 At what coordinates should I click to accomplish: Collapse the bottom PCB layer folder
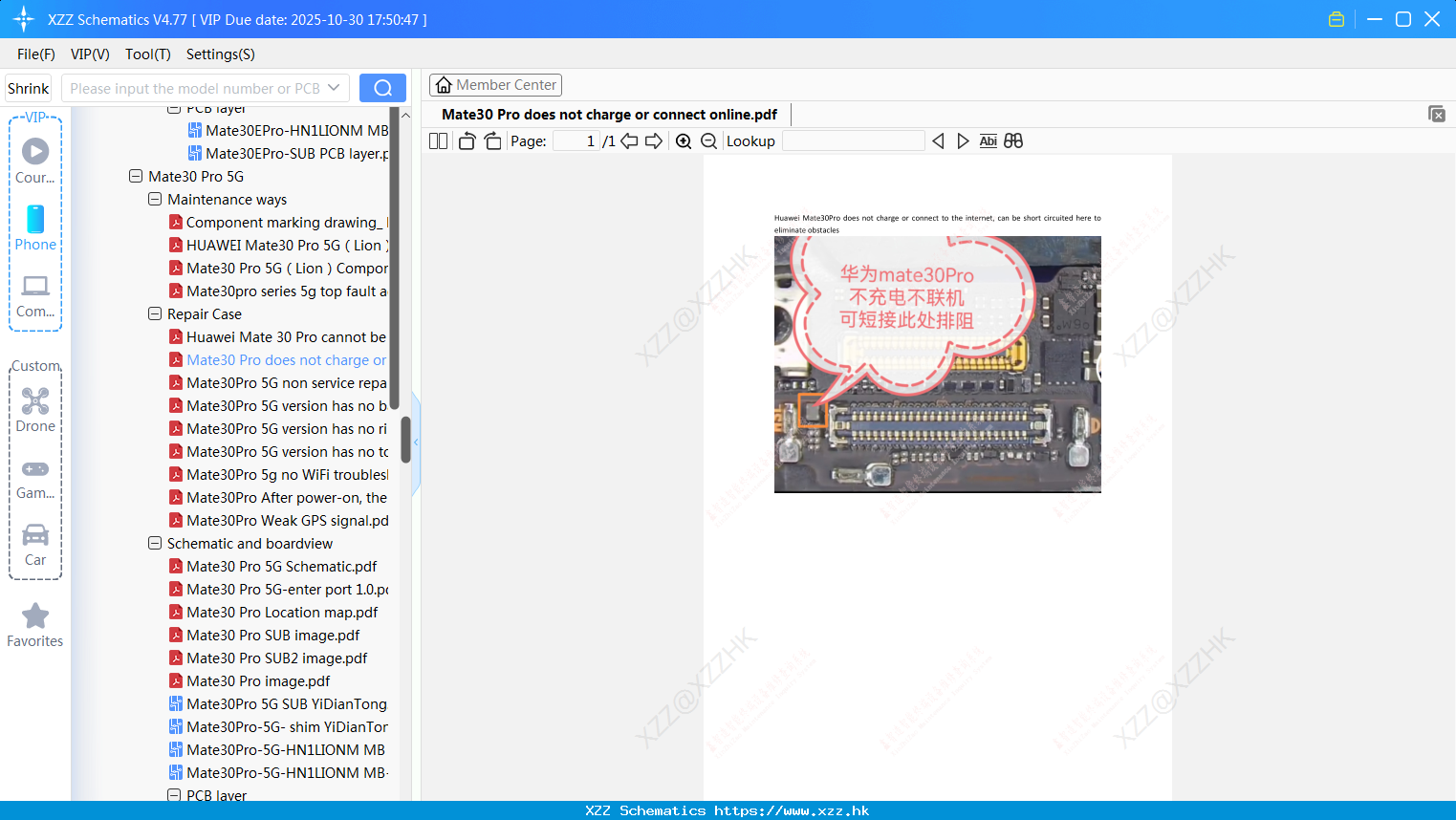(x=174, y=795)
